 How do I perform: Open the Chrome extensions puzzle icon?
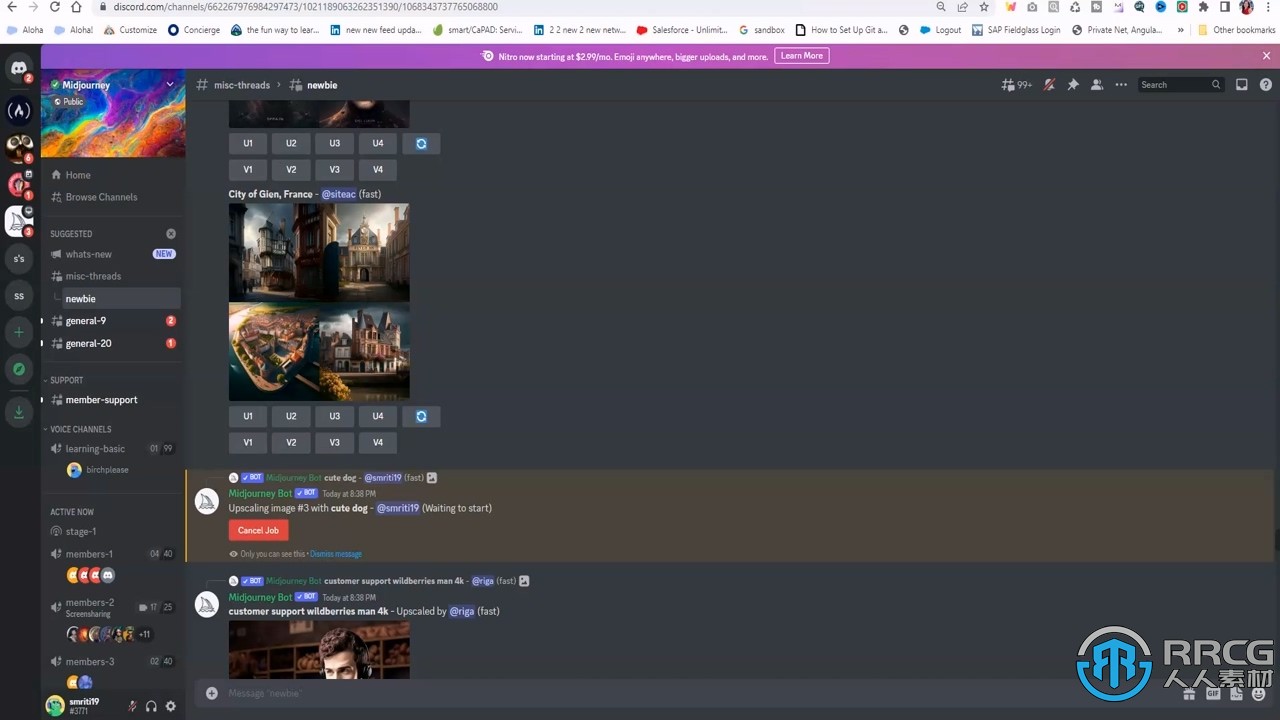(x=1203, y=7)
